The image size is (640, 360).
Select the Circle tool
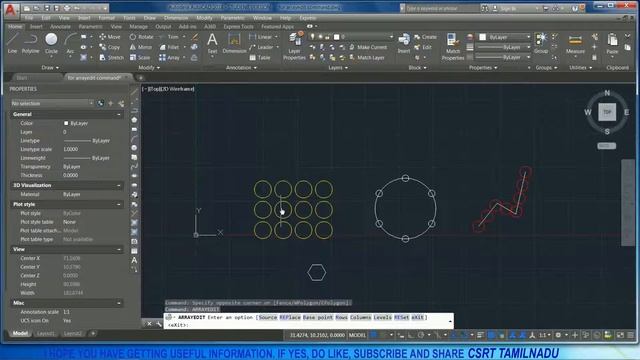click(x=51, y=44)
